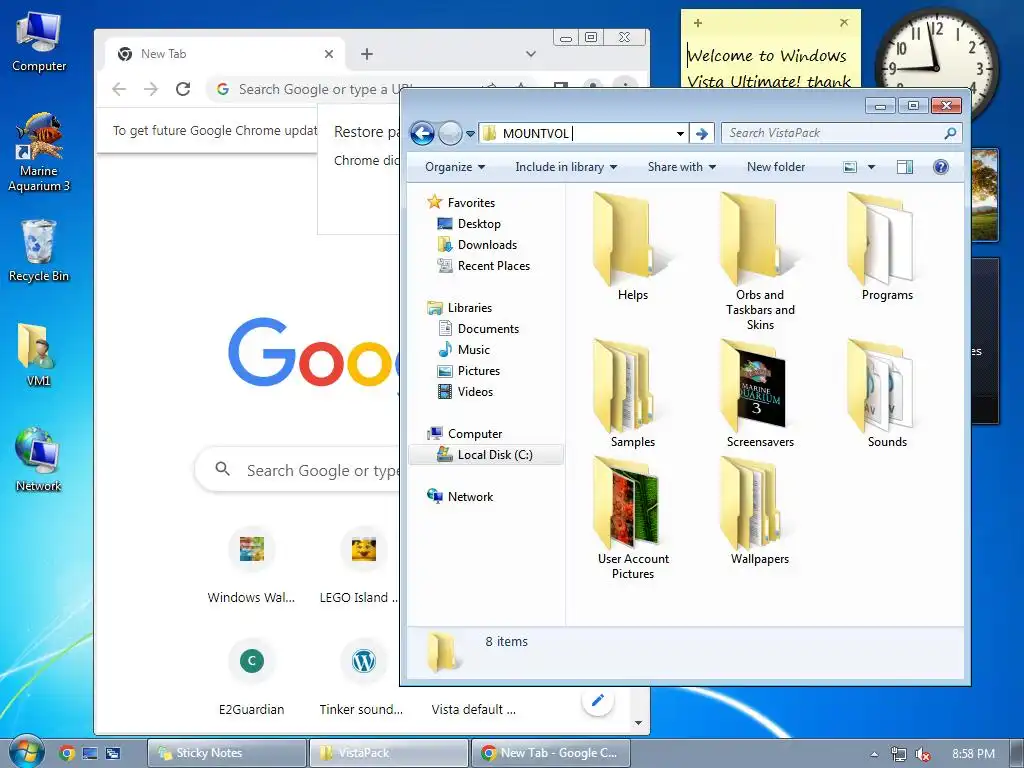The height and width of the screenshot is (768, 1024).
Task: Open Explorer help question mark
Action: click(x=940, y=167)
